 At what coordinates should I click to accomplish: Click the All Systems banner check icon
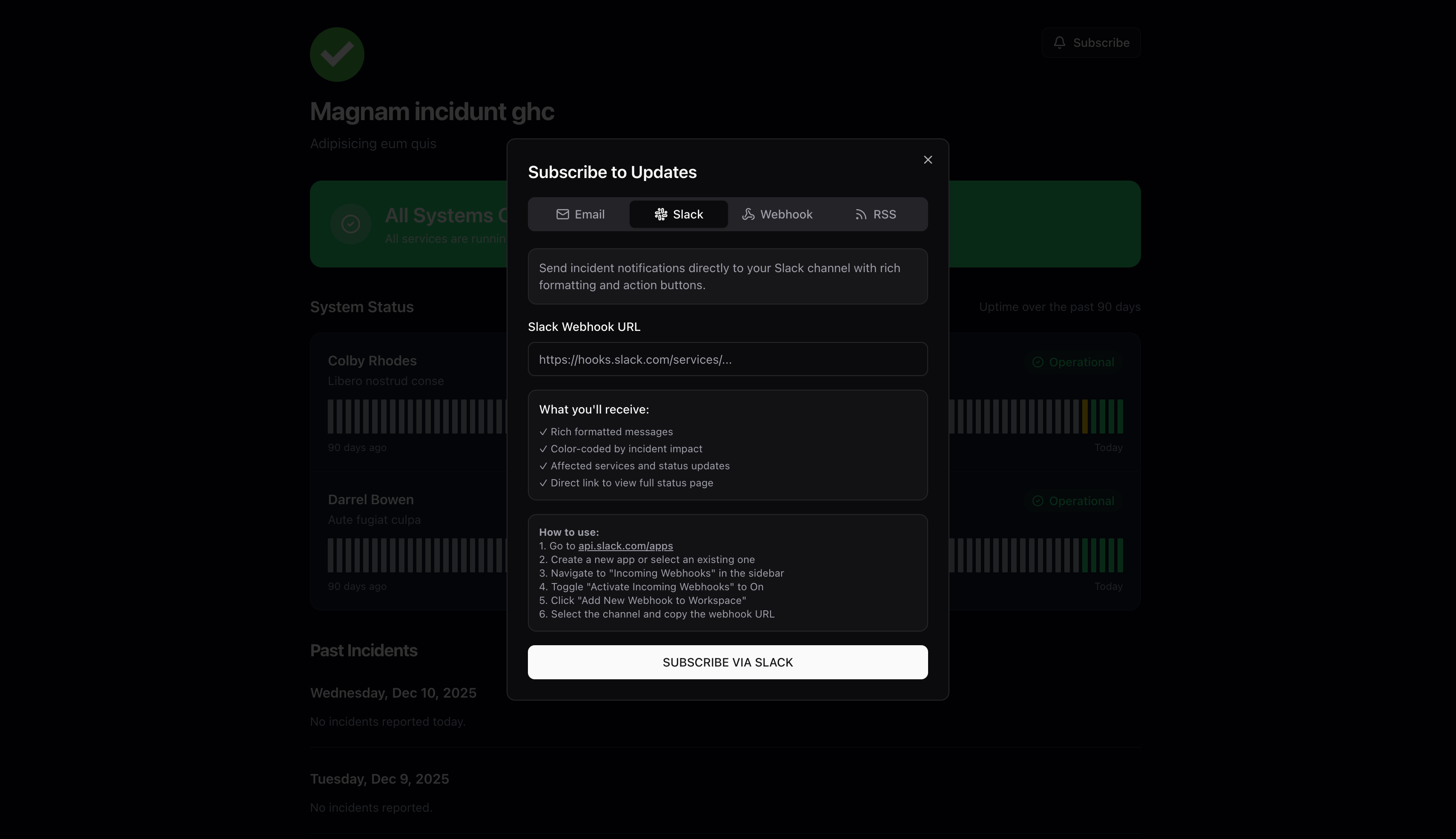click(351, 224)
